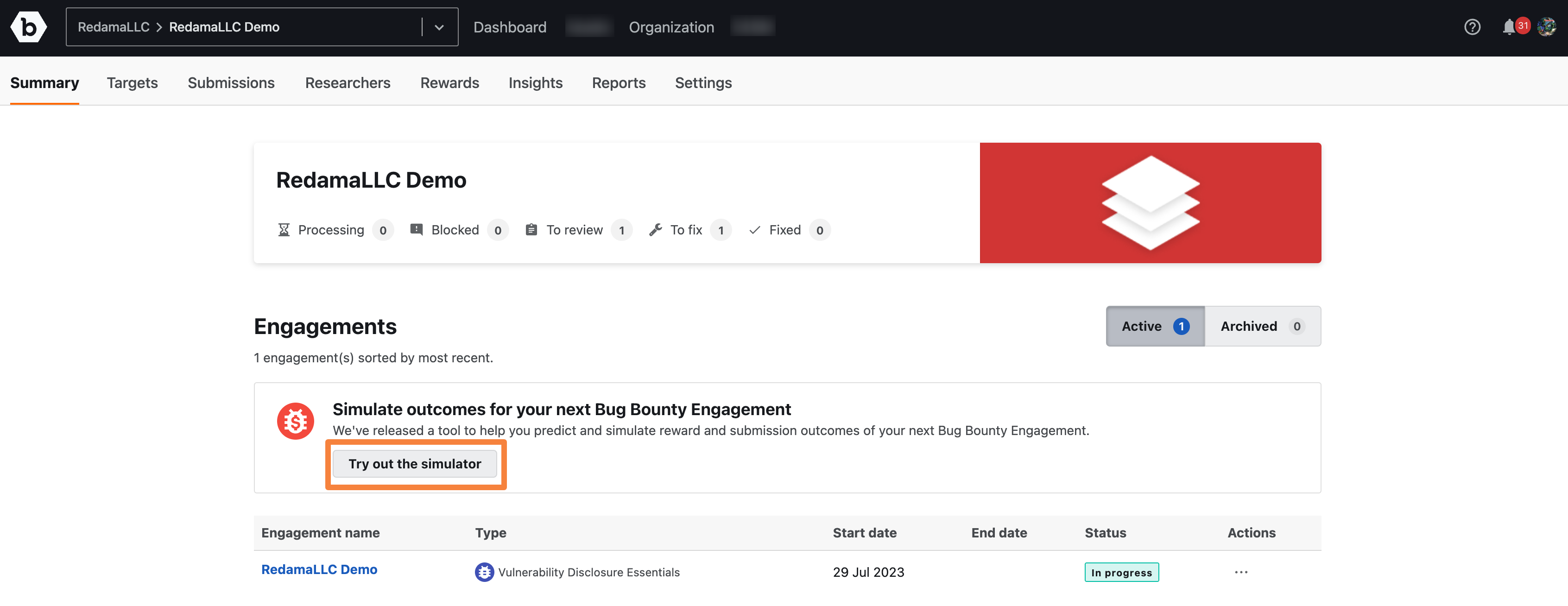This screenshot has height=606, width=1568.
Task: Click the notification count 31 badge
Action: (1523, 25)
